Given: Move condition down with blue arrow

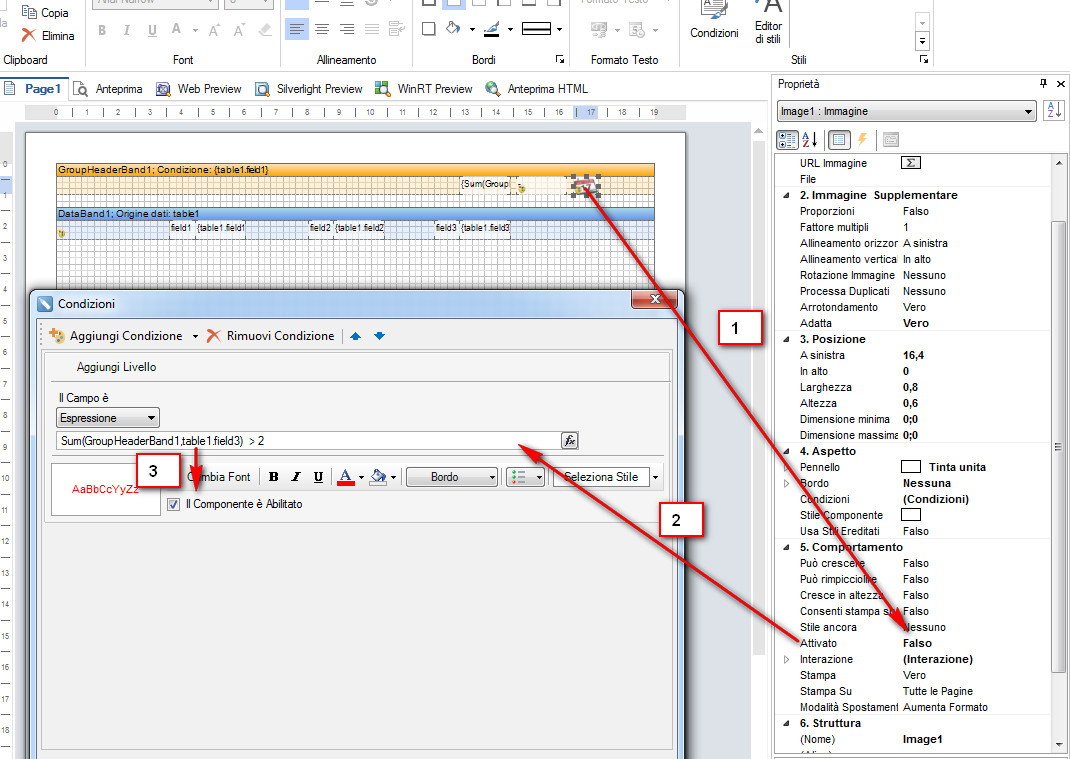Looking at the screenshot, I should [379, 336].
